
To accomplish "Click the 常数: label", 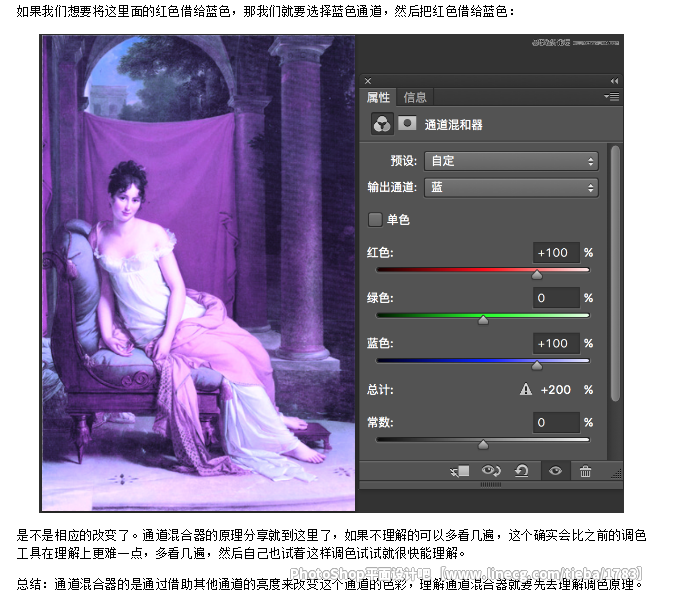I will (380, 422).
